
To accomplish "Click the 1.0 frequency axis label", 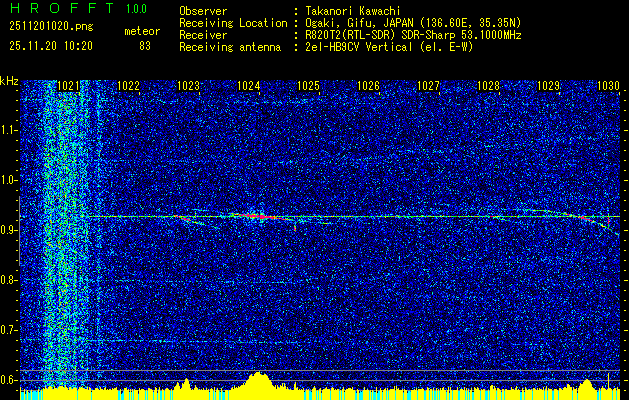I will pos(7,180).
